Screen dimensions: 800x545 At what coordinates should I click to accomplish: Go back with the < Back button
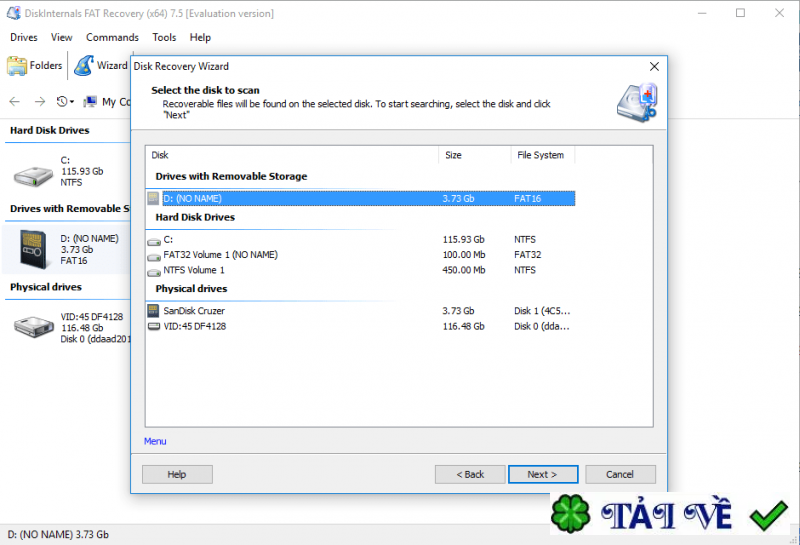(470, 474)
